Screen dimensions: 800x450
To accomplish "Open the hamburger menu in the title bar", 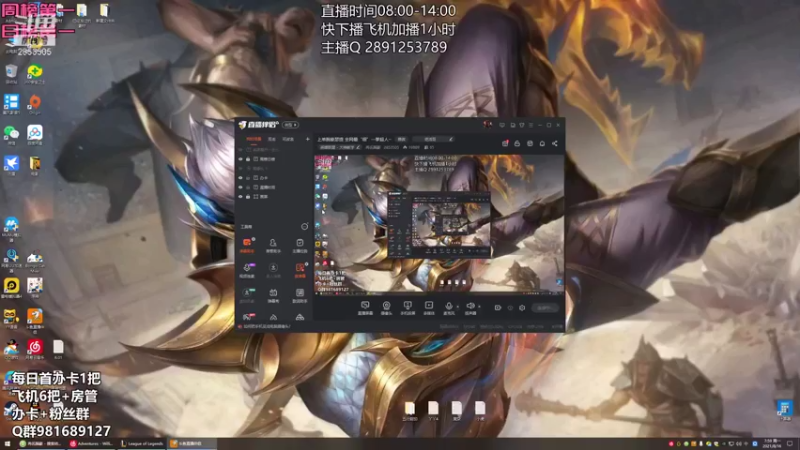I will coord(531,125).
